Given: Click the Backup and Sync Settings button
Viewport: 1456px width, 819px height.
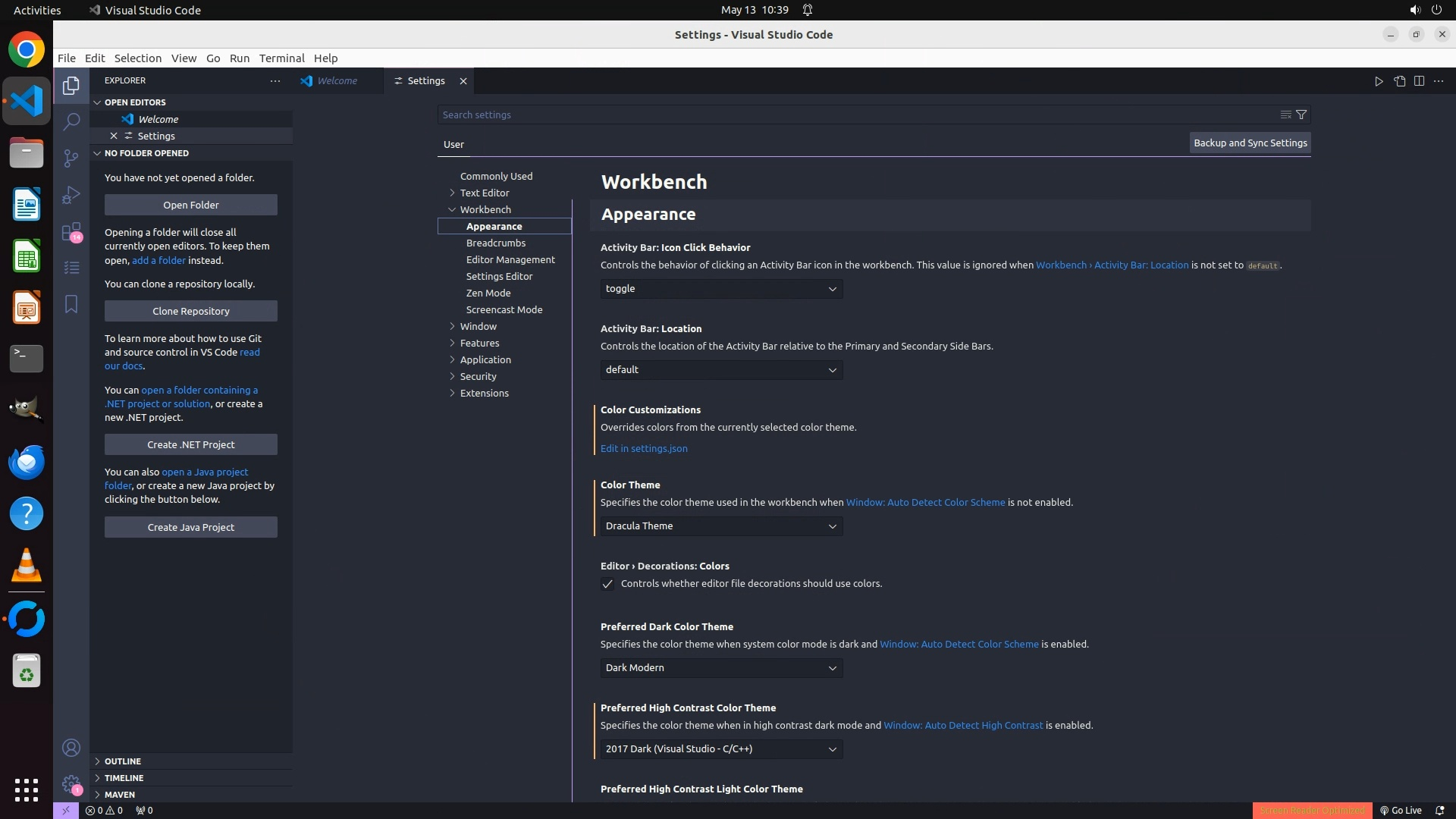Looking at the screenshot, I should pos(1250,143).
